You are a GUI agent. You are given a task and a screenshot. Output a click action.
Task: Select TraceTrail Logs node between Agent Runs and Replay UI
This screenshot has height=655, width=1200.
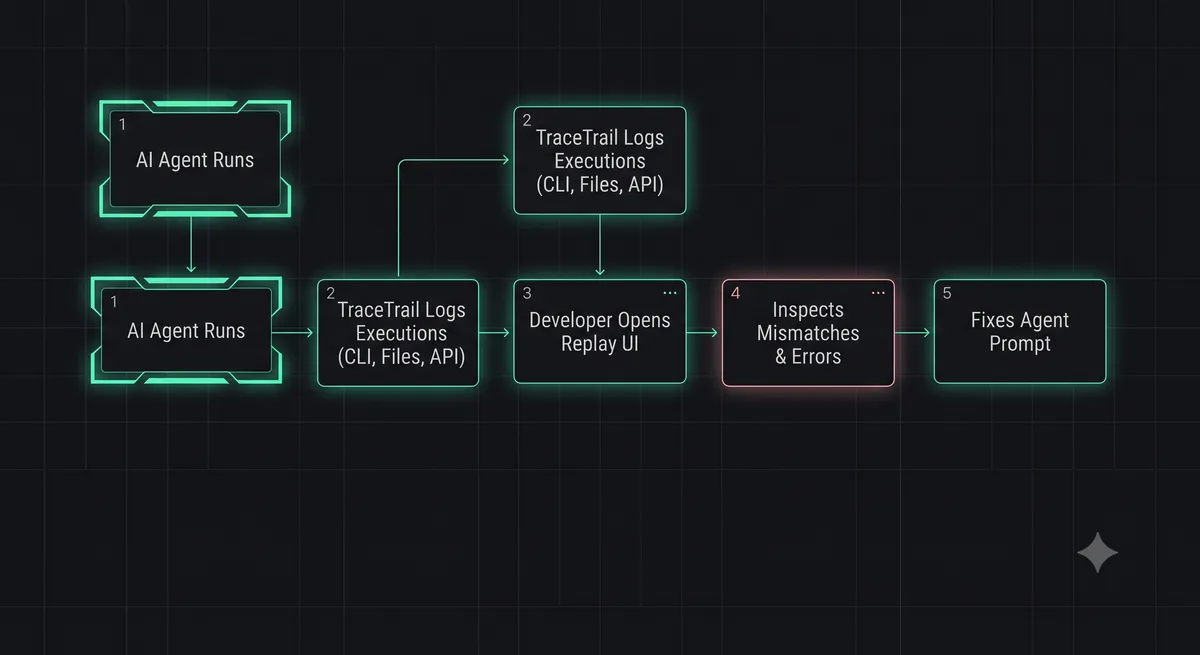pyautogui.click(x=398, y=333)
